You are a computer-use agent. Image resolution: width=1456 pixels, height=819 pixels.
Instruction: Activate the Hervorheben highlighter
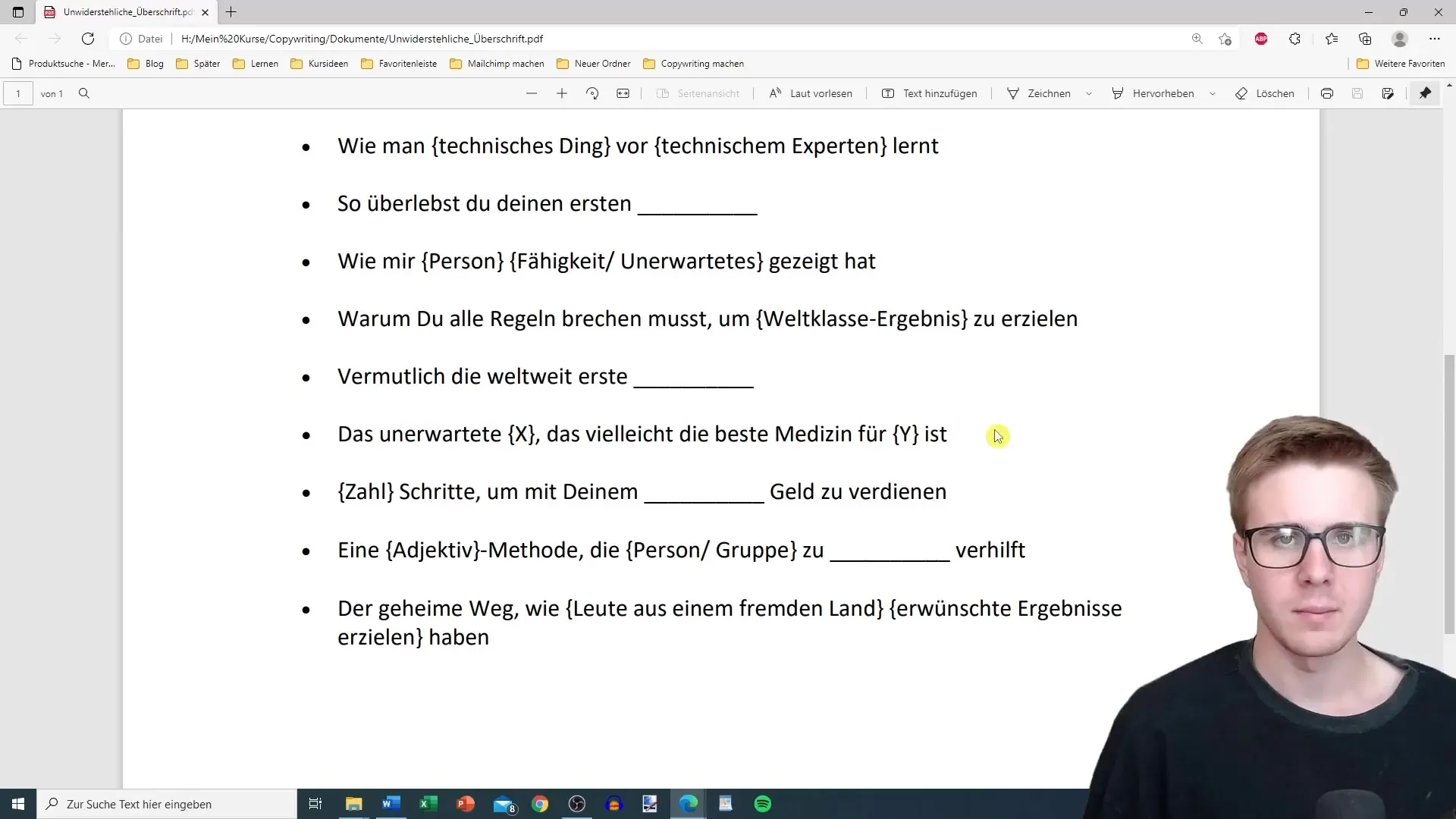pyautogui.click(x=1153, y=93)
